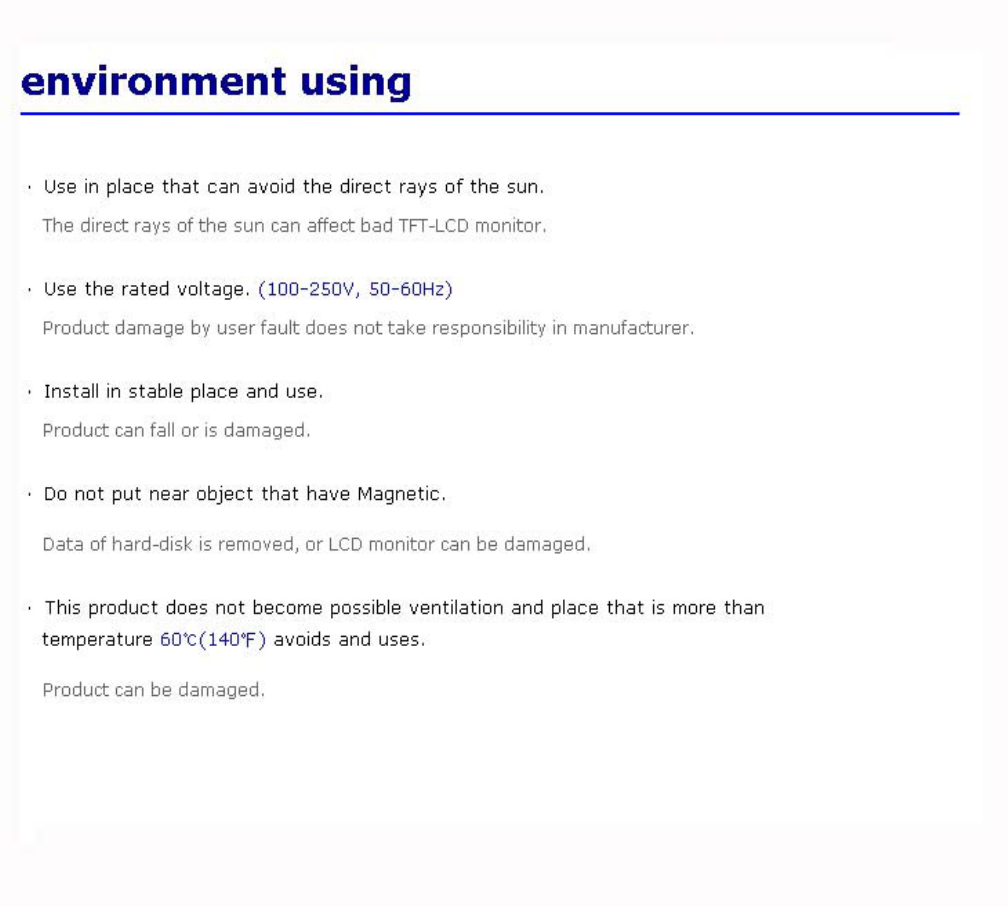
Task: Click the note 'Product can fall or is damaged.'
Action: (176, 430)
